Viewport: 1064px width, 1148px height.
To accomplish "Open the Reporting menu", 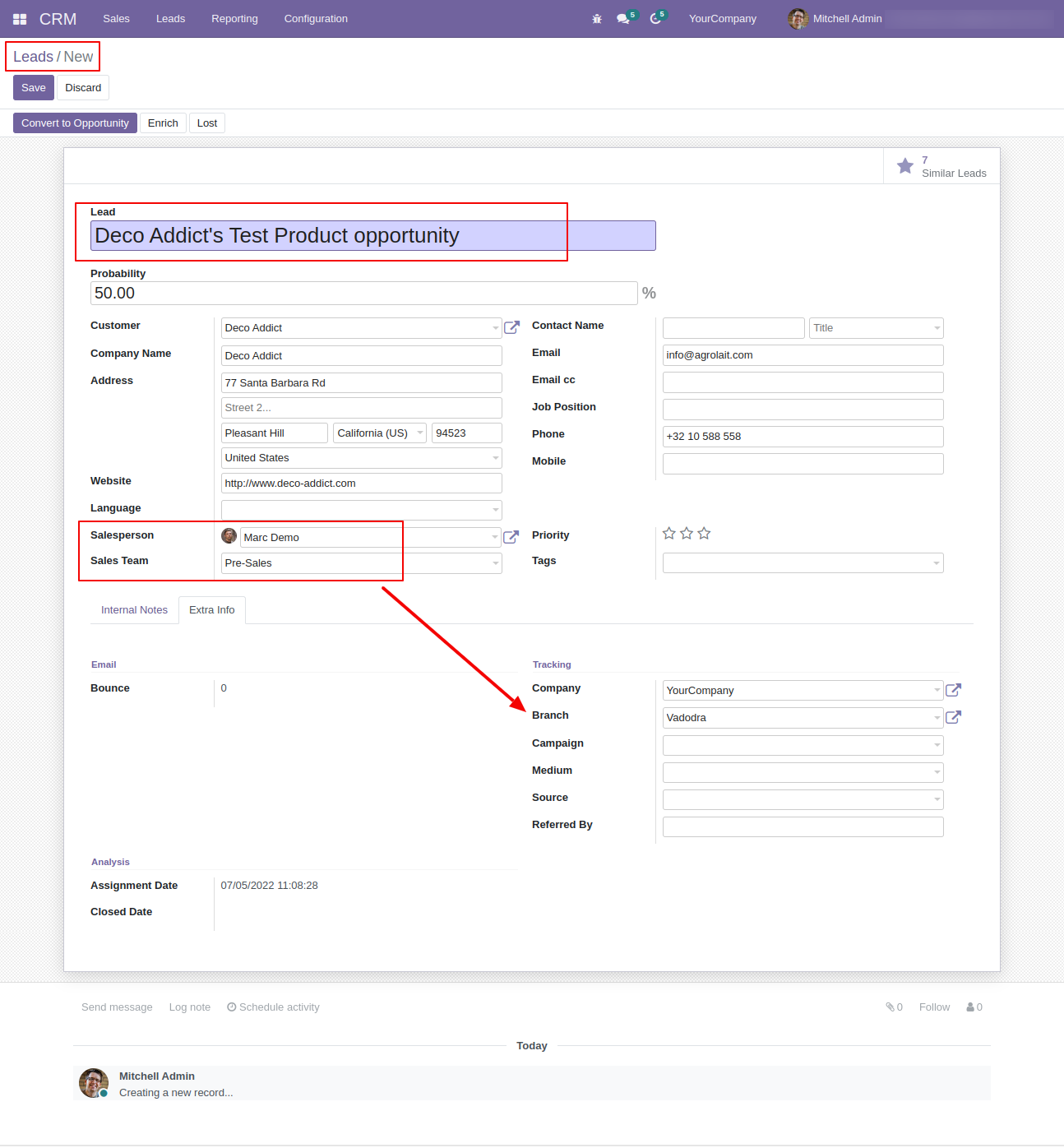I will coord(234,19).
